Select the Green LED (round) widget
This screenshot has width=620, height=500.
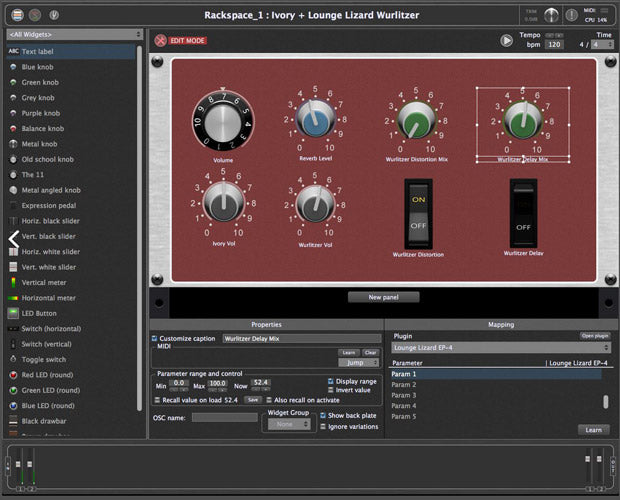click(71, 391)
